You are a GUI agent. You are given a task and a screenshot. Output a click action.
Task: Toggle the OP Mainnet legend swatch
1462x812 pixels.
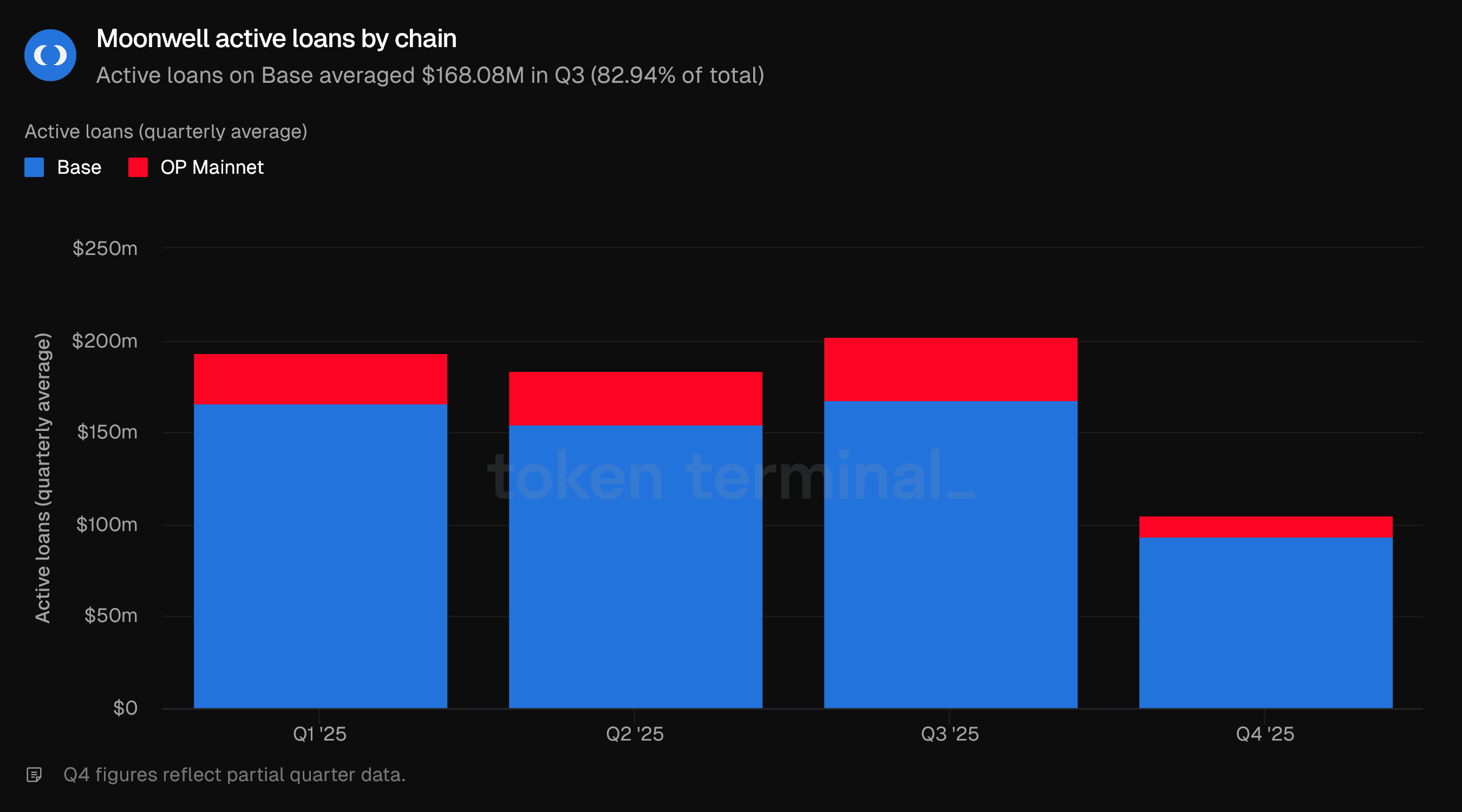(x=138, y=167)
